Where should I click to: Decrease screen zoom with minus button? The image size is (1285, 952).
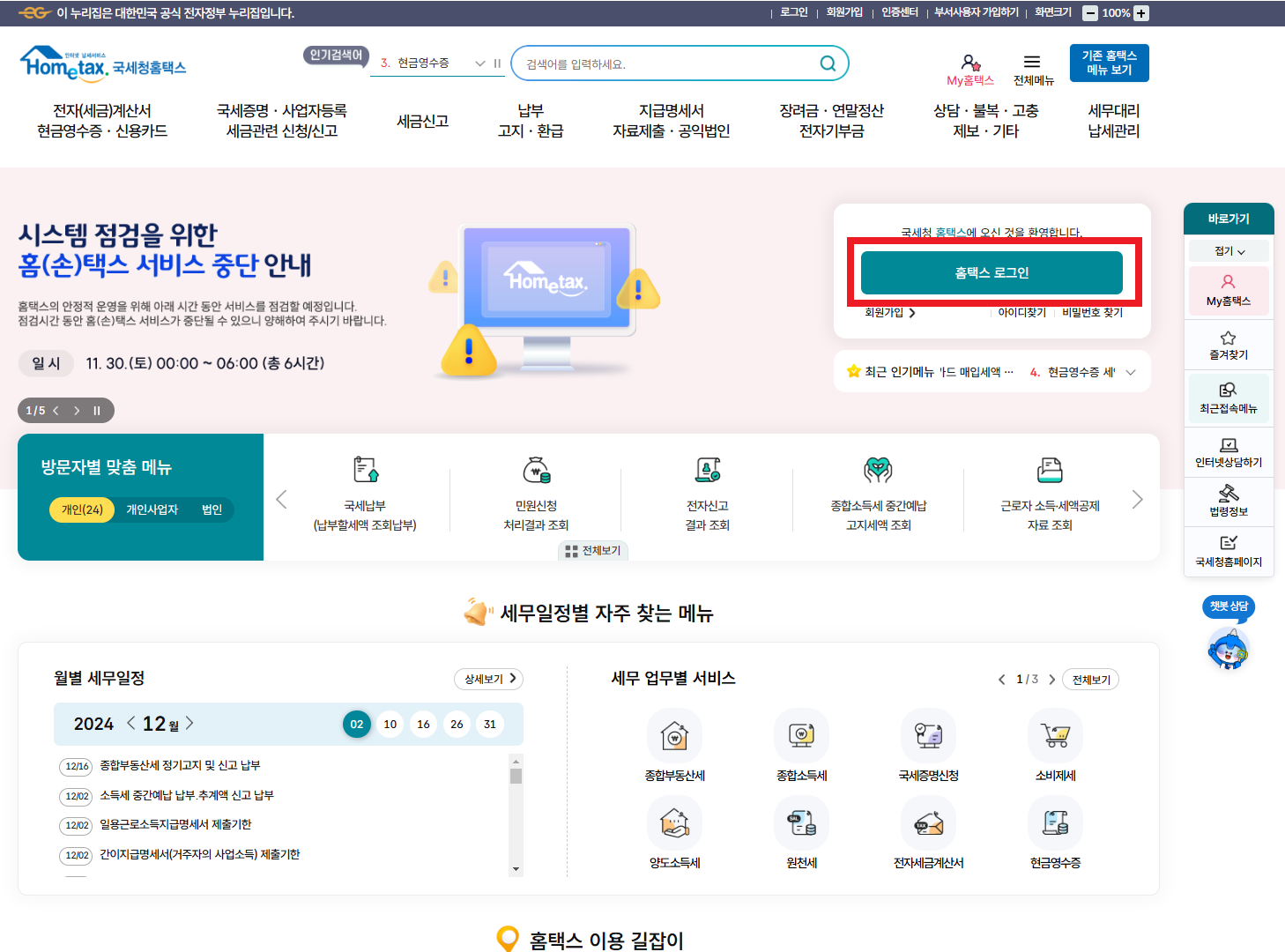[x=1090, y=13]
